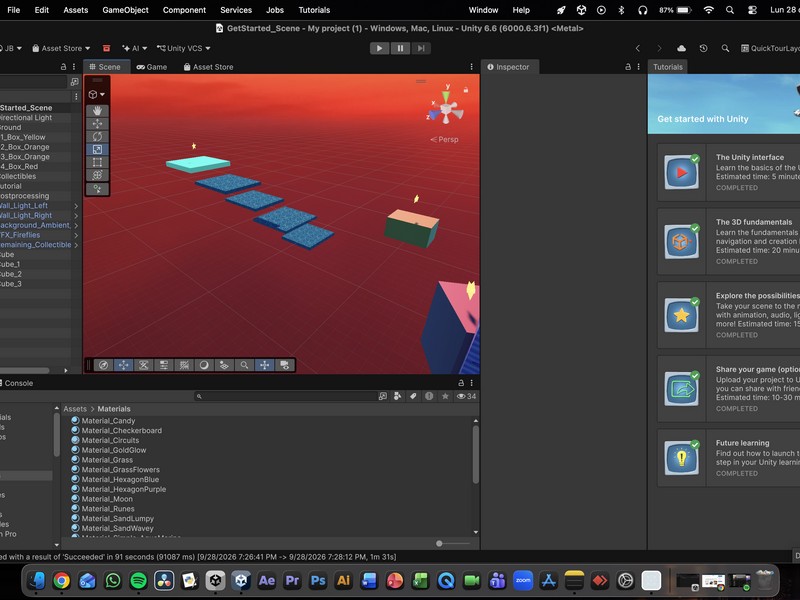
Task: Click the Project panel search field
Action: coord(286,396)
